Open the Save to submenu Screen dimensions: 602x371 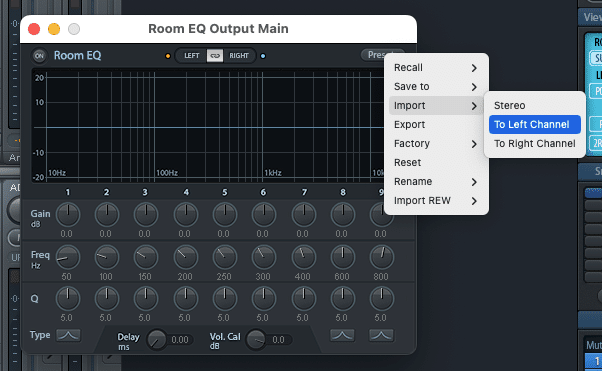pyautogui.click(x=436, y=87)
